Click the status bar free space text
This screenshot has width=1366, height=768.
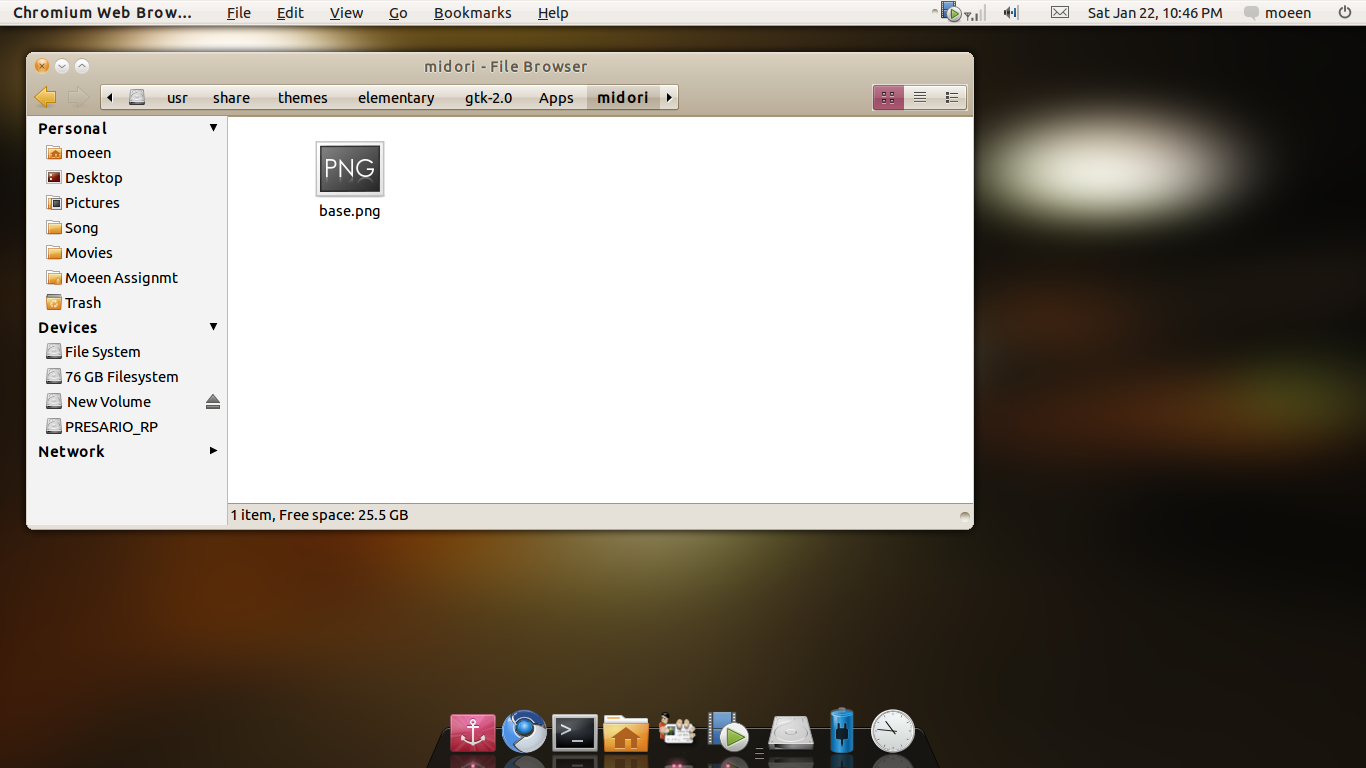[x=320, y=515]
